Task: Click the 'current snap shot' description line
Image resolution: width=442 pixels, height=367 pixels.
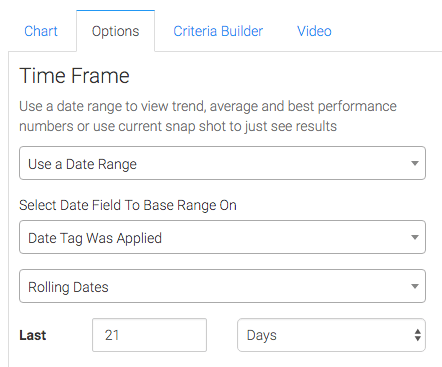Action: click(178, 126)
